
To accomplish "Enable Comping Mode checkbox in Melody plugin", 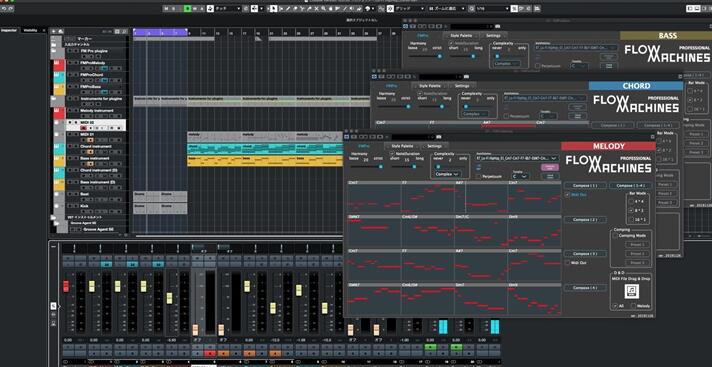I will [615, 235].
